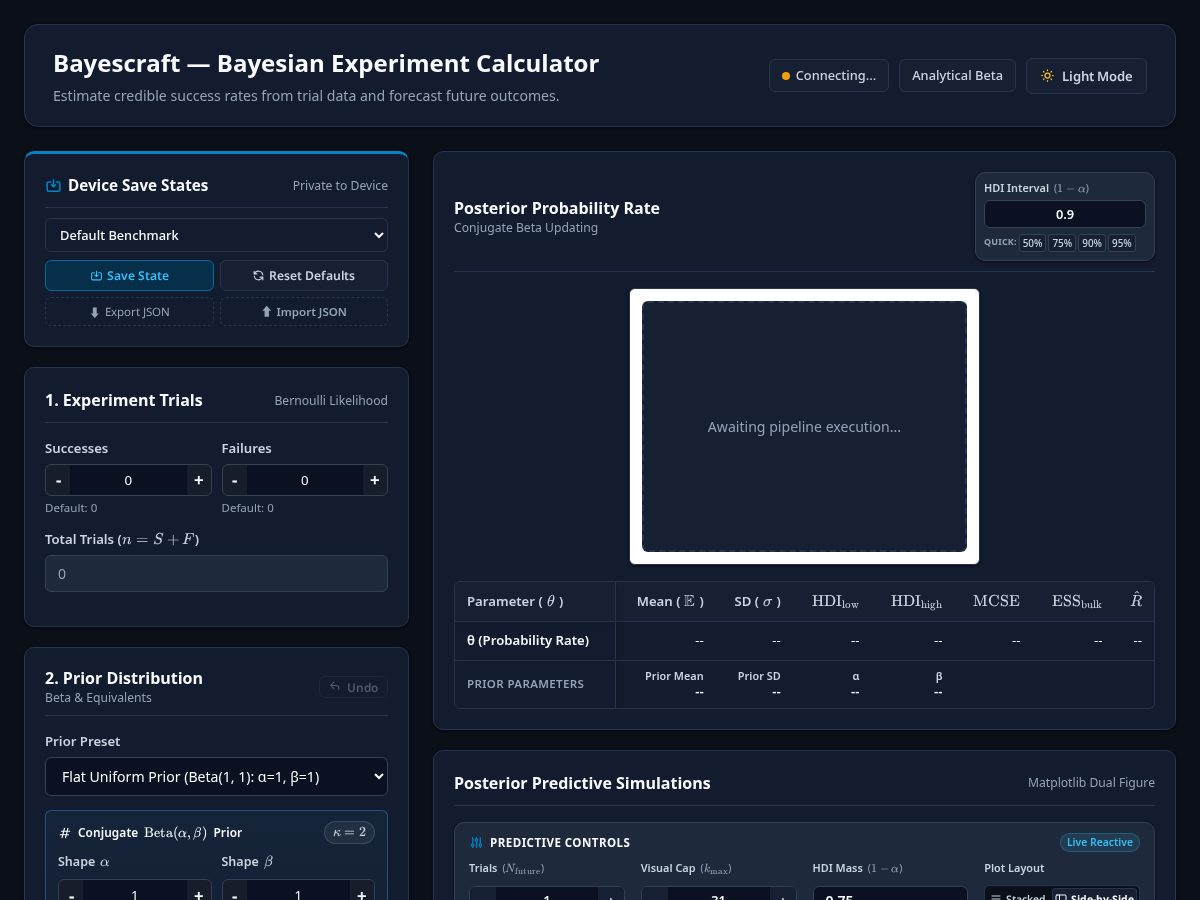Click the MCSE column header
Image resolution: width=1200 pixels, height=900 pixels.
pyautogui.click(x=996, y=601)
